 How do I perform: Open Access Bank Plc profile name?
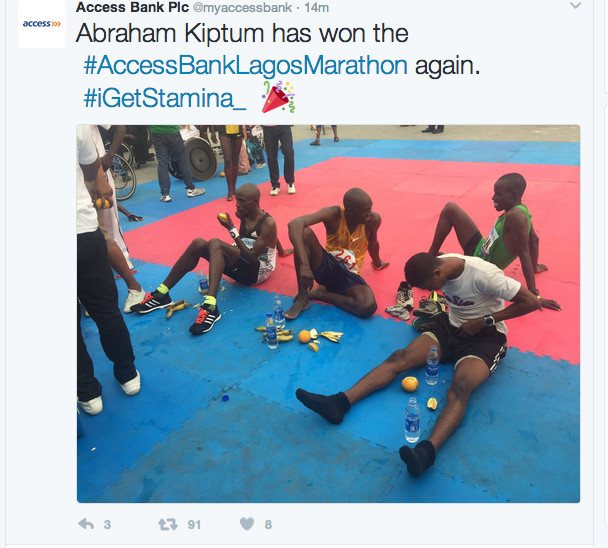132,7
